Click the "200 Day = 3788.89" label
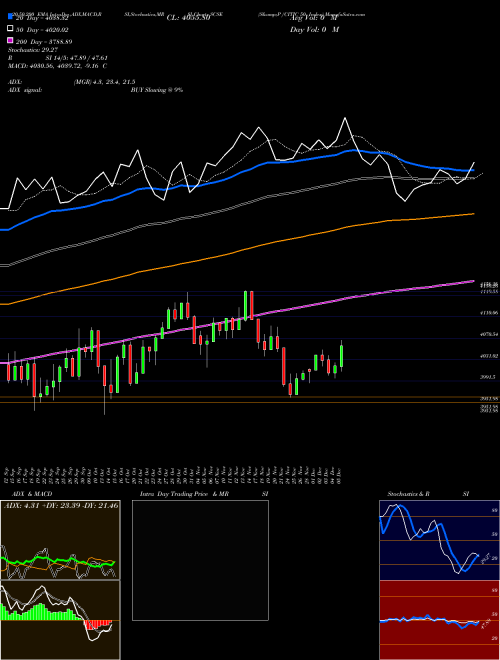This screenshot has height=660, width=500. click(x=44, y=42)
